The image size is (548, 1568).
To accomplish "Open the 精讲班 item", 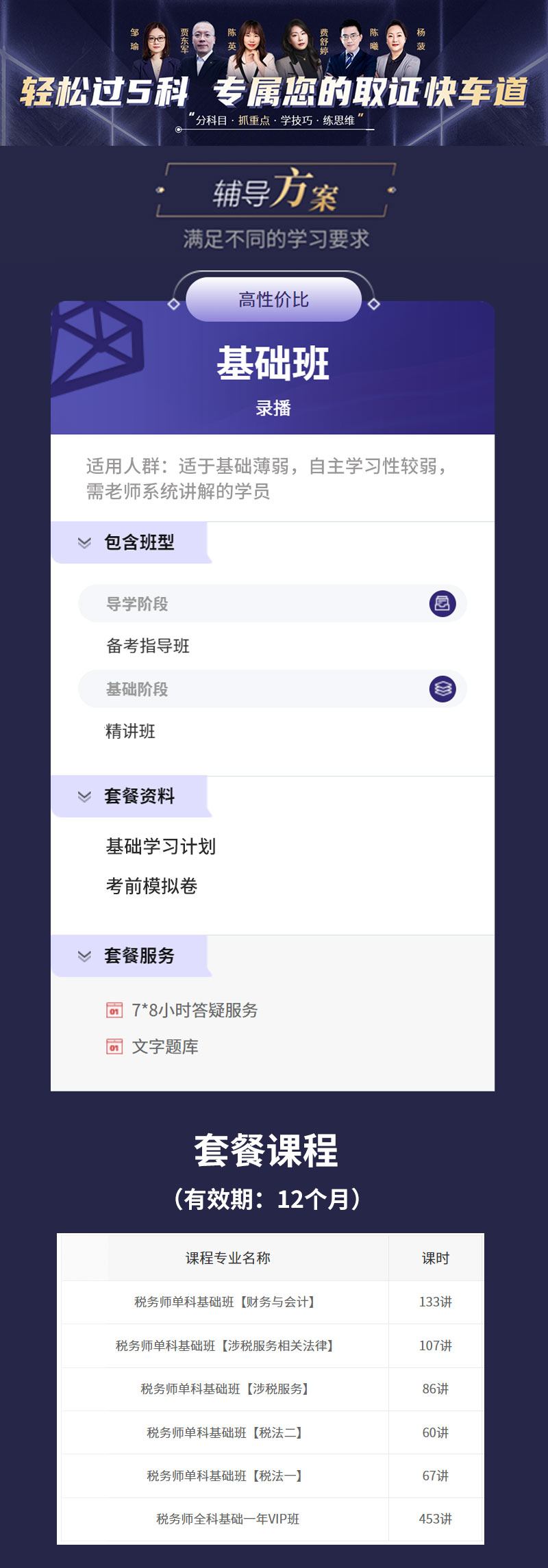I will click(x=130, y=731).
